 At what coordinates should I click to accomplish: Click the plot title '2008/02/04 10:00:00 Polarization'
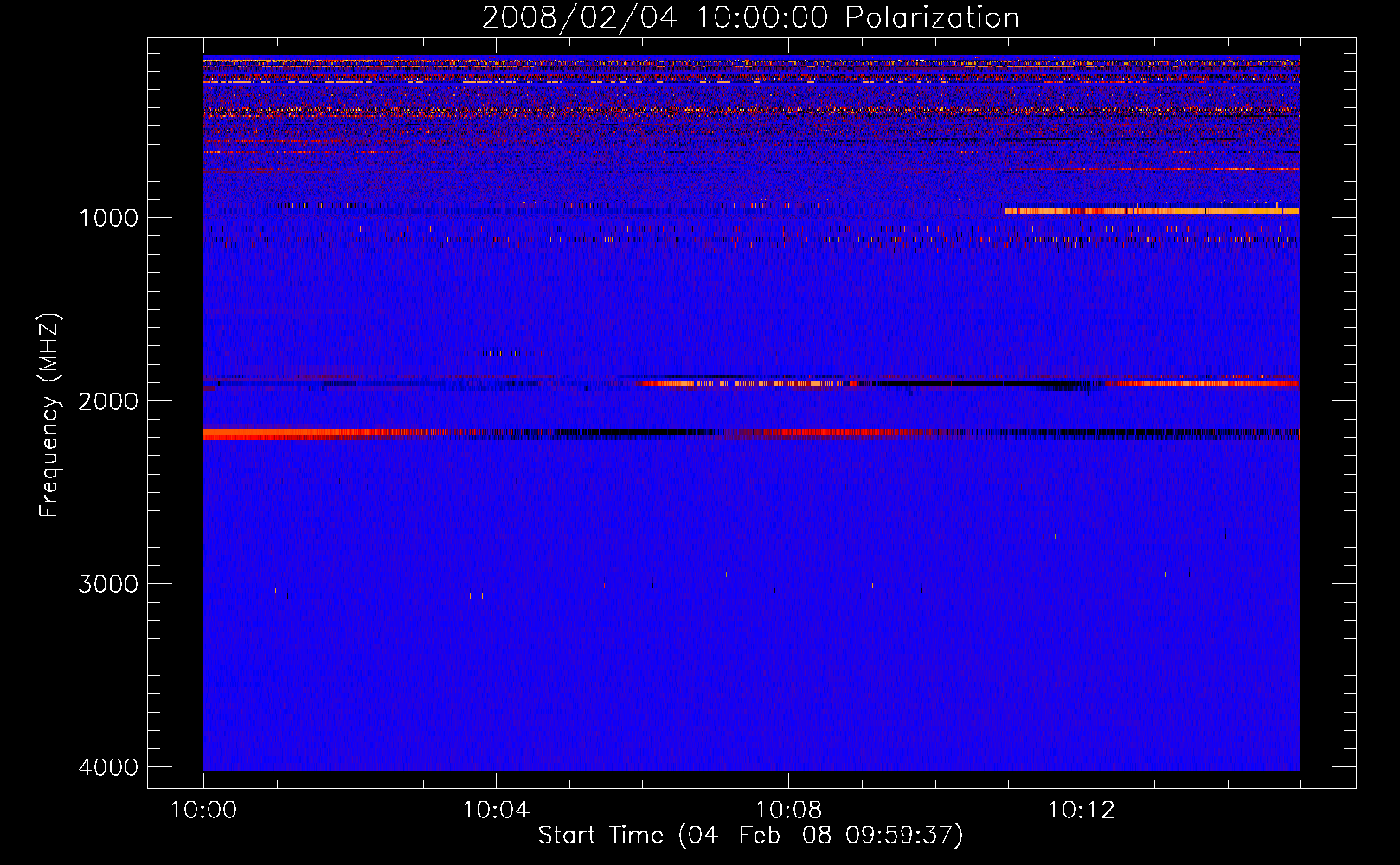(x=750, y=18)
